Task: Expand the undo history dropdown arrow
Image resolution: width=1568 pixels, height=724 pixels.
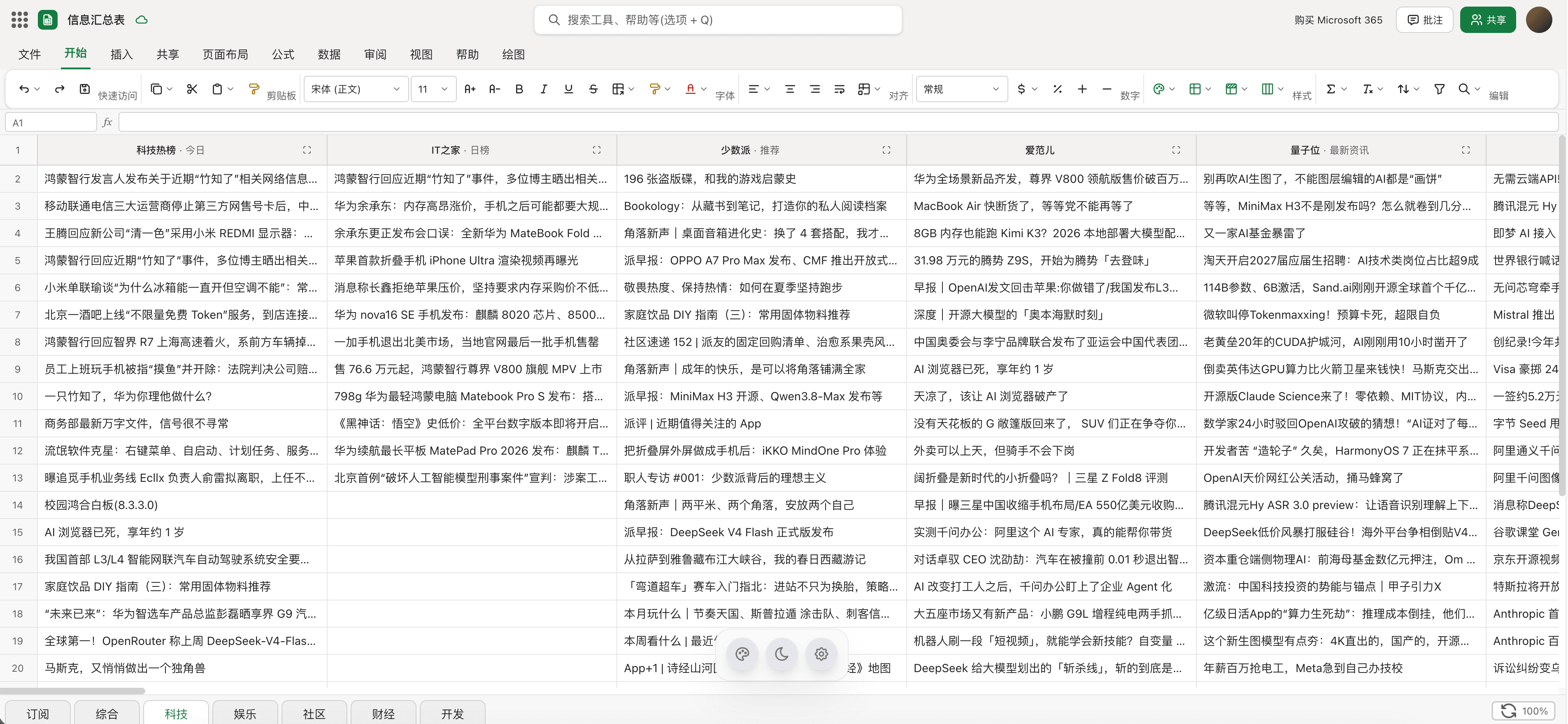Action: tap(37, 89)
